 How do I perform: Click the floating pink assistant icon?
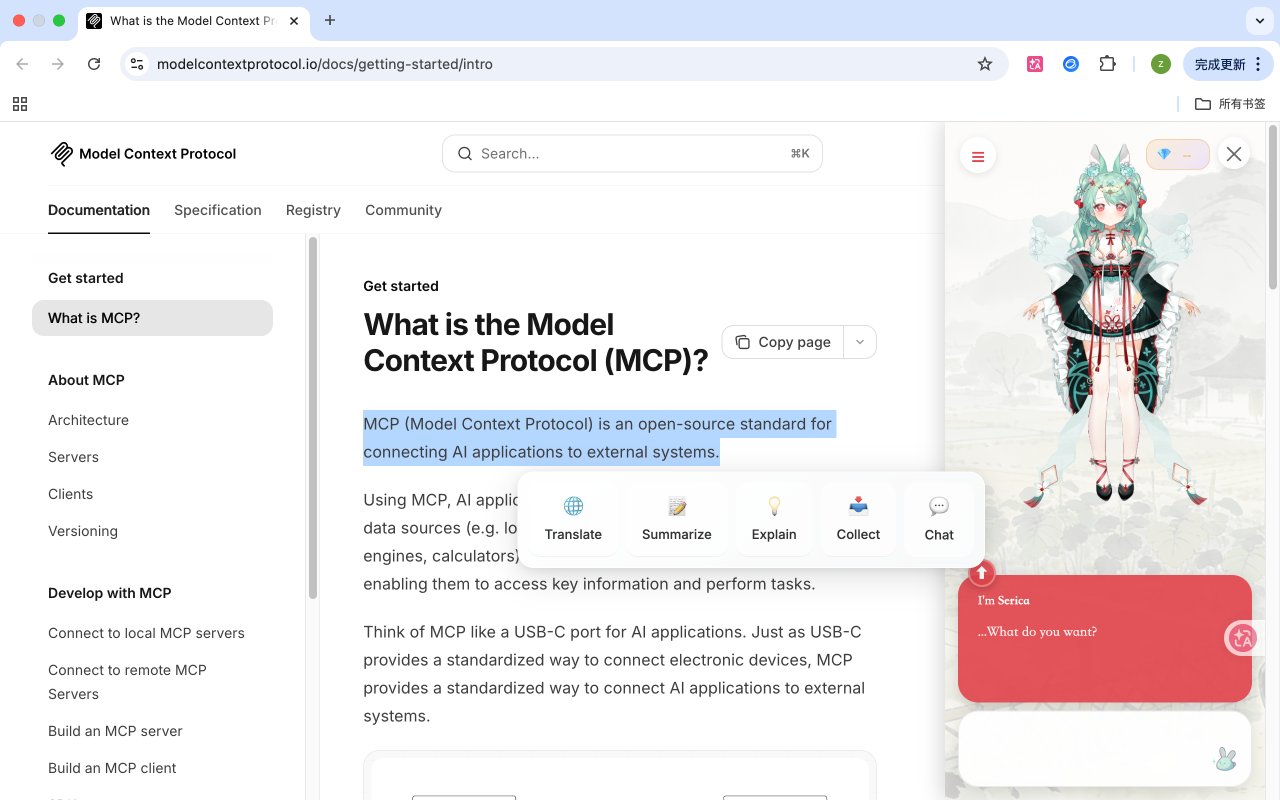tap(1242, 638)
